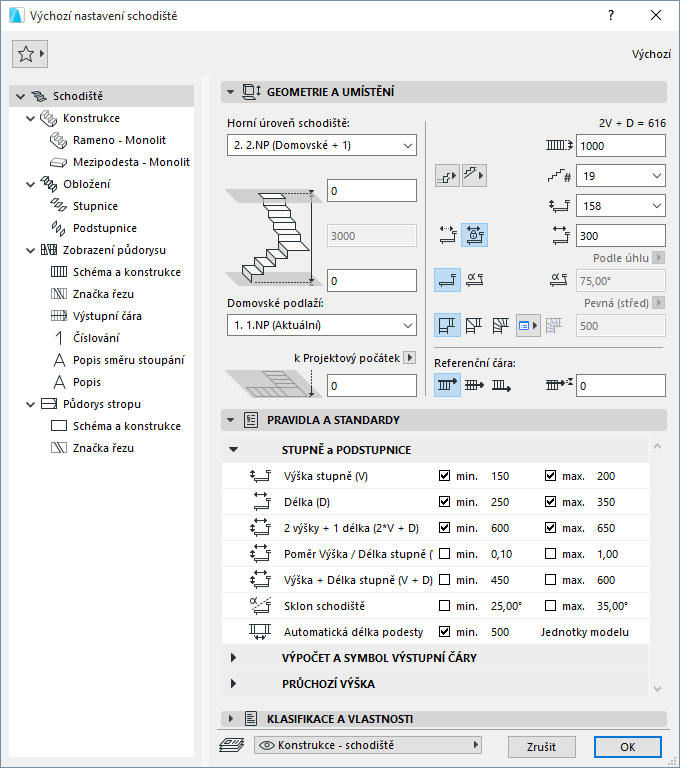
Task: Click the Klasifikace a vlastnosti panel icon
Action: [251, 719]
